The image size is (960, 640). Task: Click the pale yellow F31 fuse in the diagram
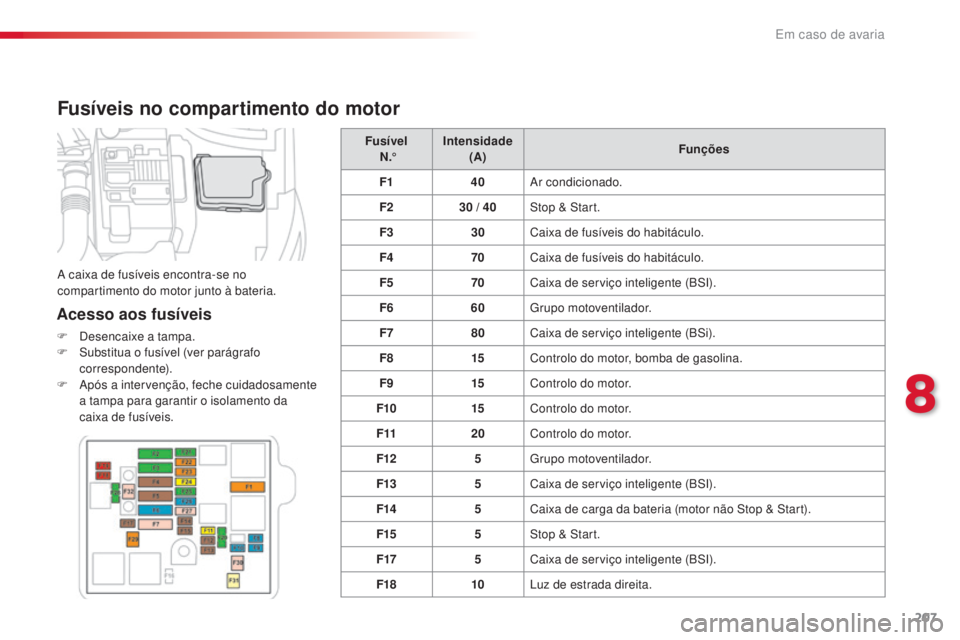(233, 581)
